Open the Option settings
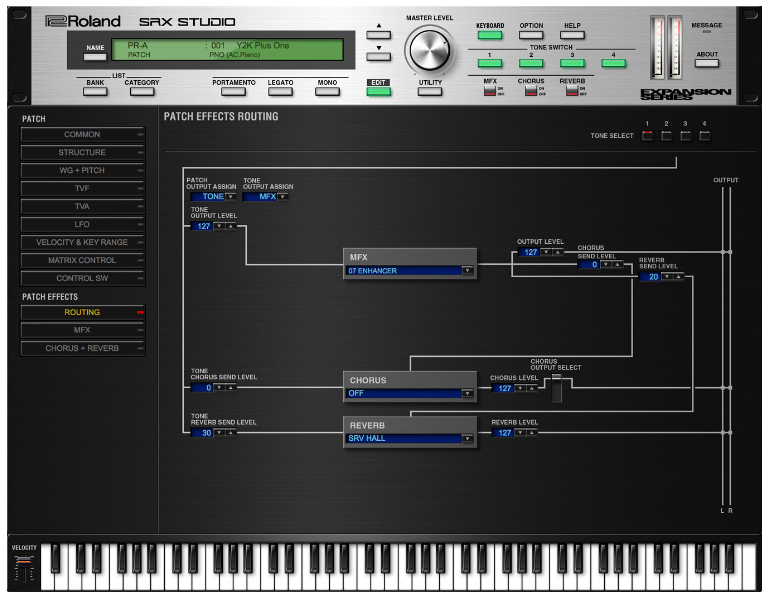773x600 pixels. click(531, 35)
